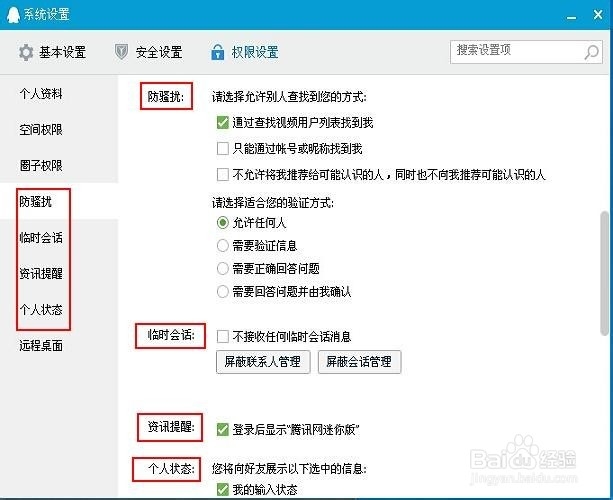The height and width of the screenshot is (500, 613).
Task: Select the 权限设置 tab
Action: click(x=245, y=52)
